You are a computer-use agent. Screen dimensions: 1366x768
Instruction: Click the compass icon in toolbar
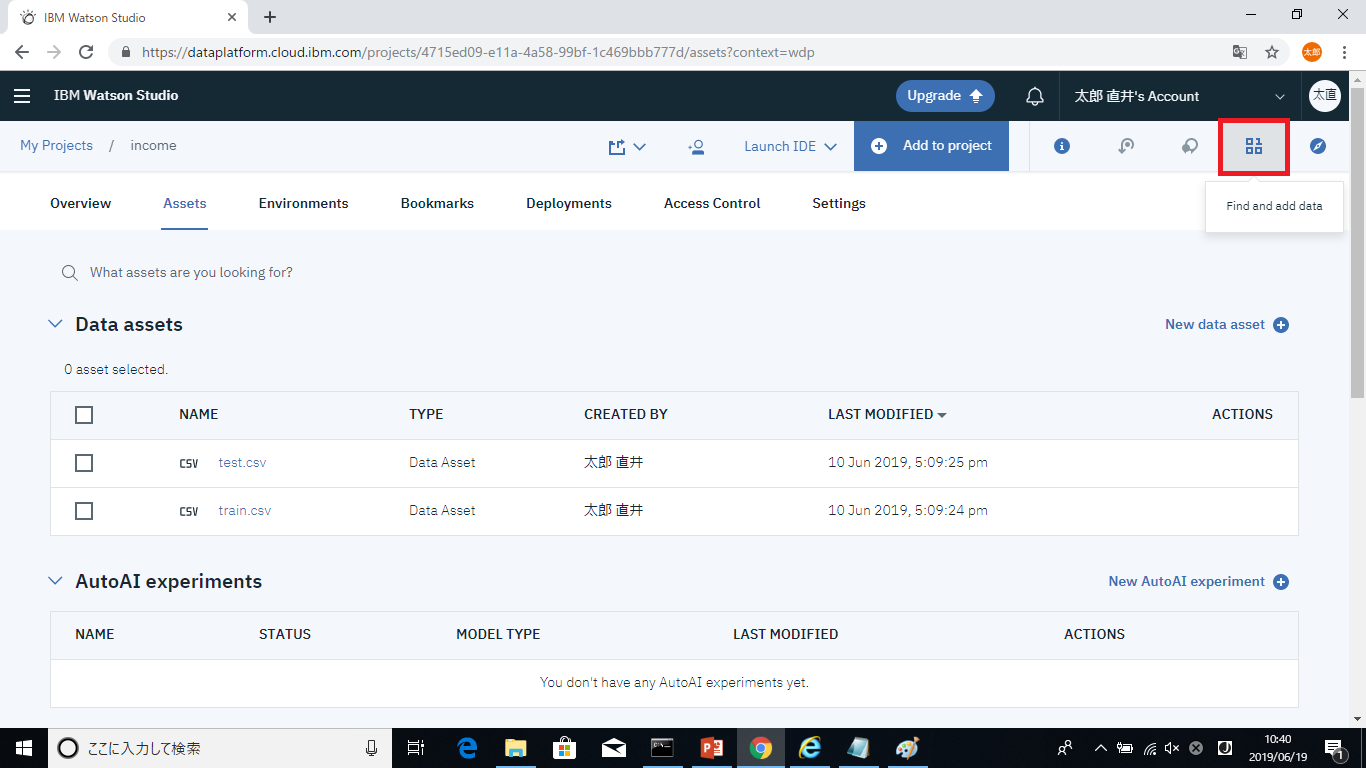(x=1317, y=146)
